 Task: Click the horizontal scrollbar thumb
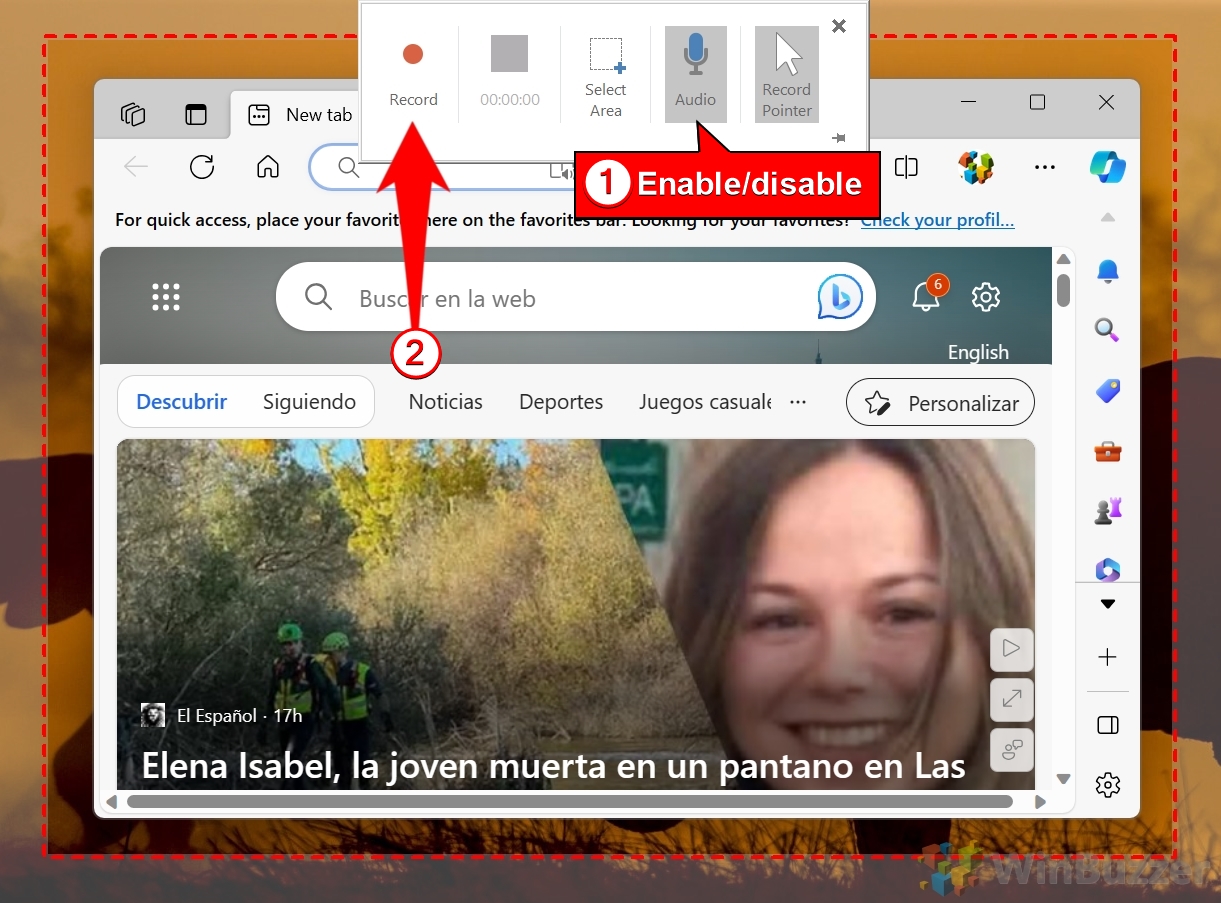pos(569,802)
